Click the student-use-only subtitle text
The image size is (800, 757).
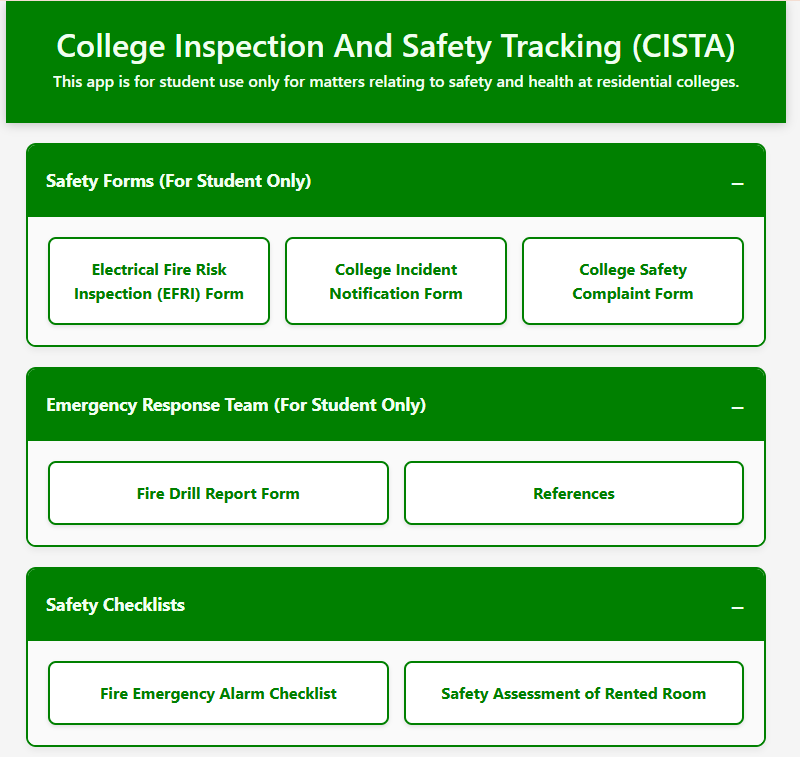[396, 82]
